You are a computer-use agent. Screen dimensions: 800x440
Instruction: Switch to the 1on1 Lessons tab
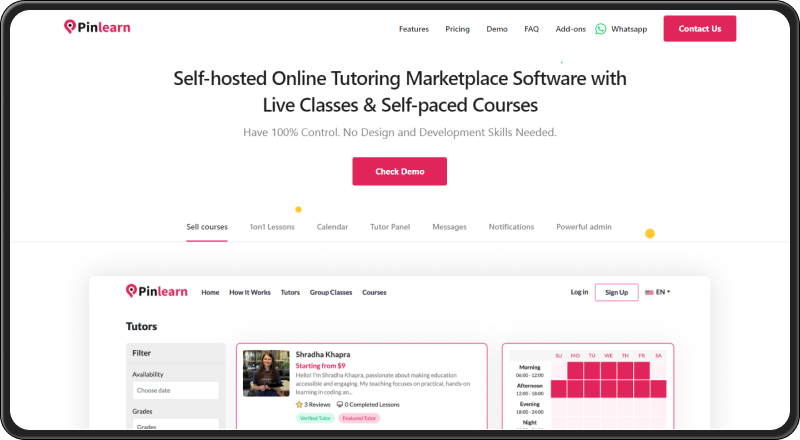coord(272,227)
